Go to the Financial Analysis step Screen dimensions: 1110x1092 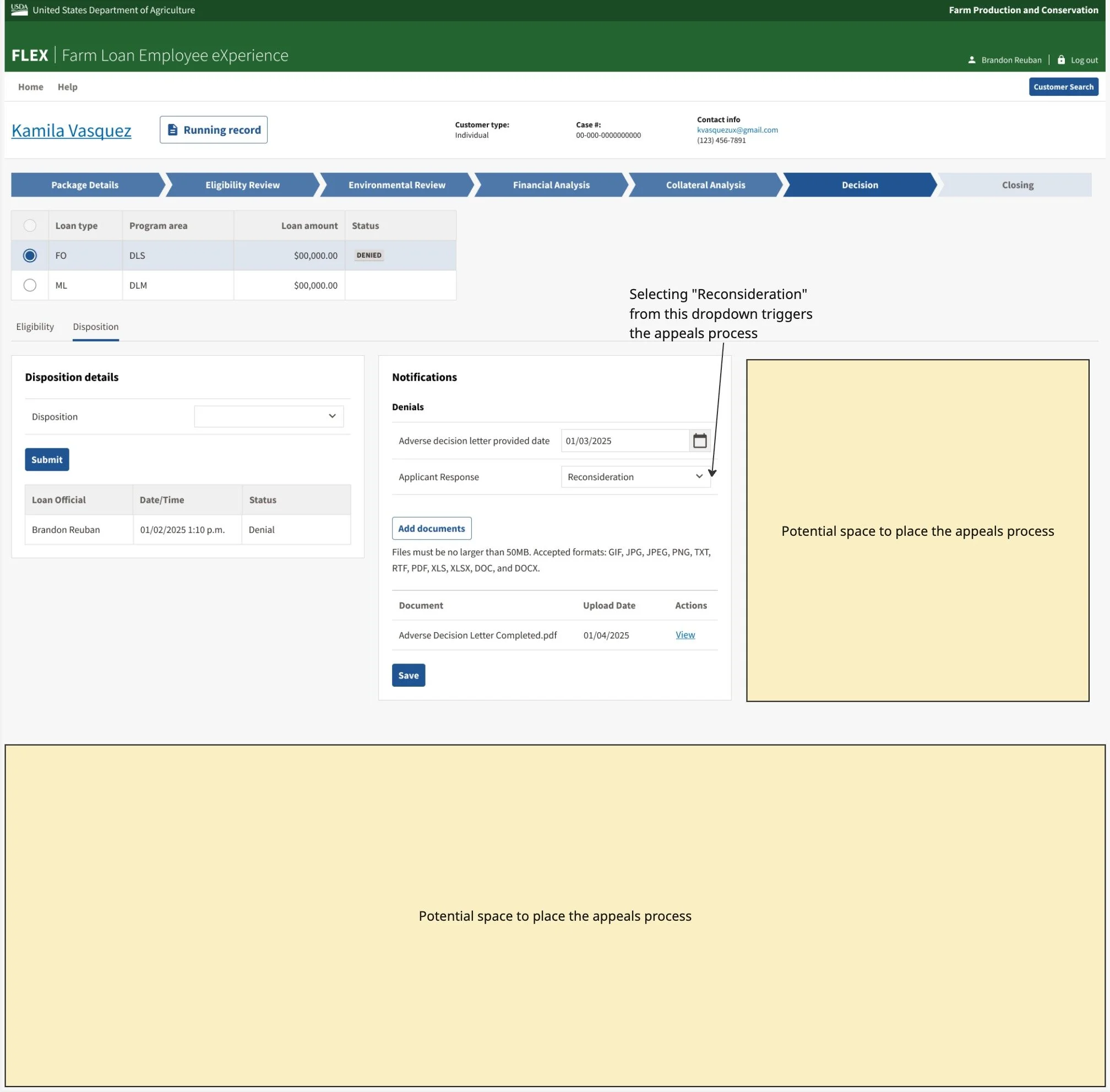(551, 184)
